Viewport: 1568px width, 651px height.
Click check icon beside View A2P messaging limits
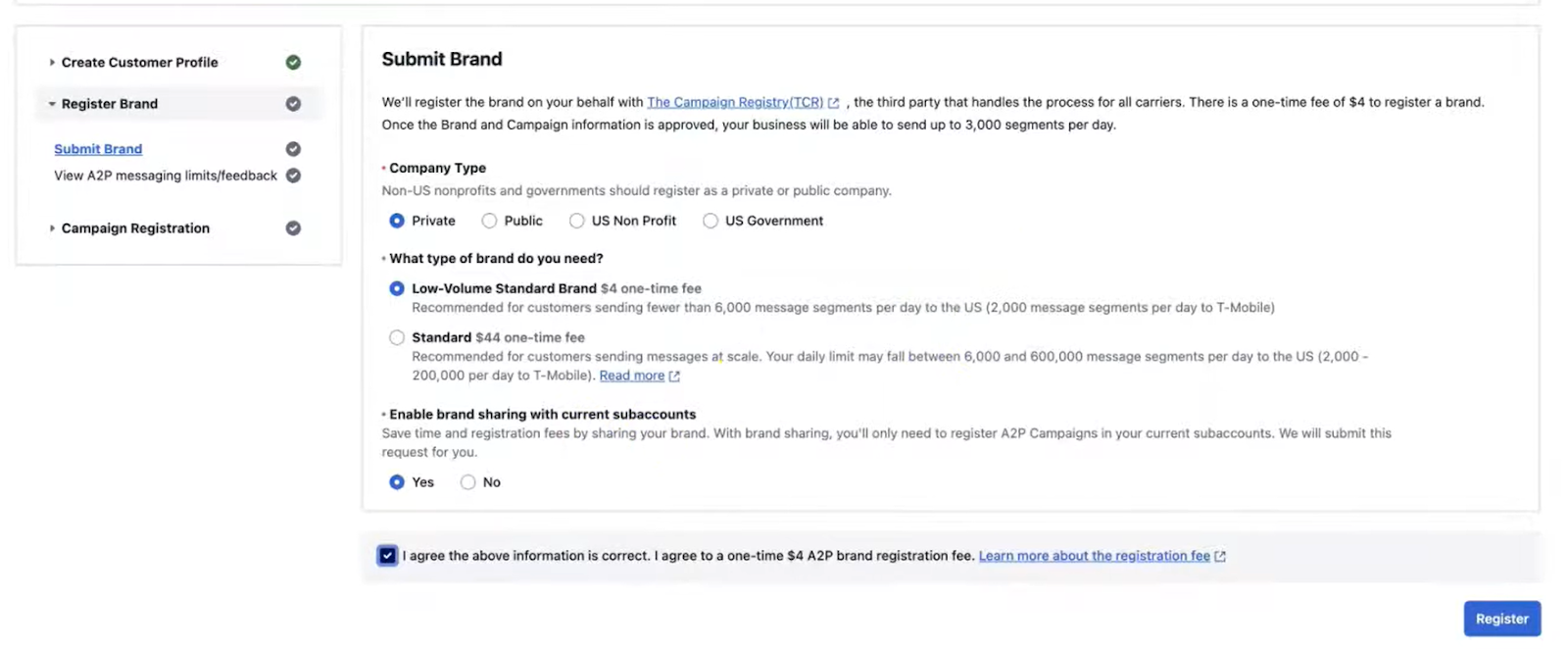click(x=293, y=175)
